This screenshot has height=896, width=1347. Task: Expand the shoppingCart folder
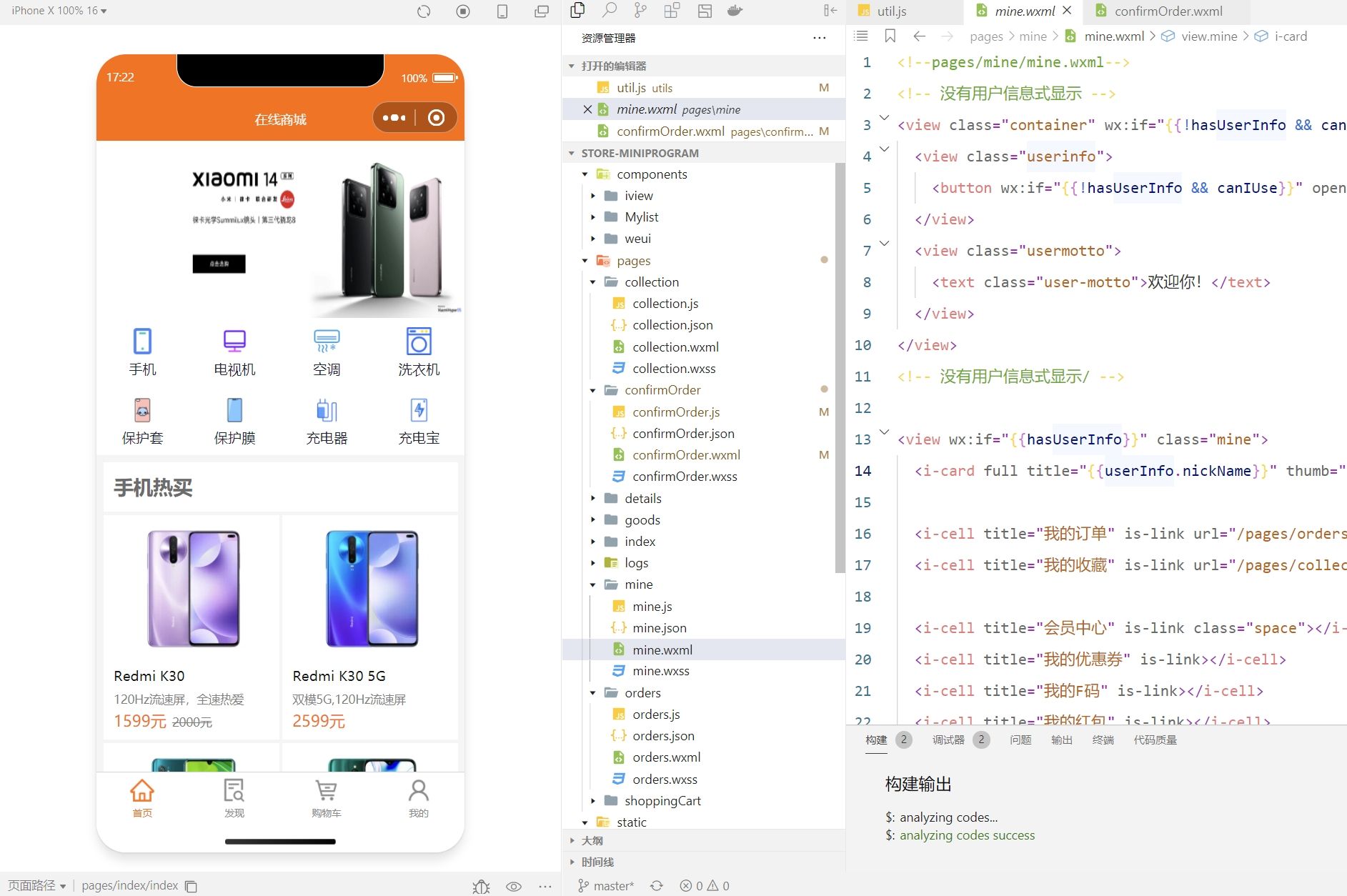click(593, 801)
